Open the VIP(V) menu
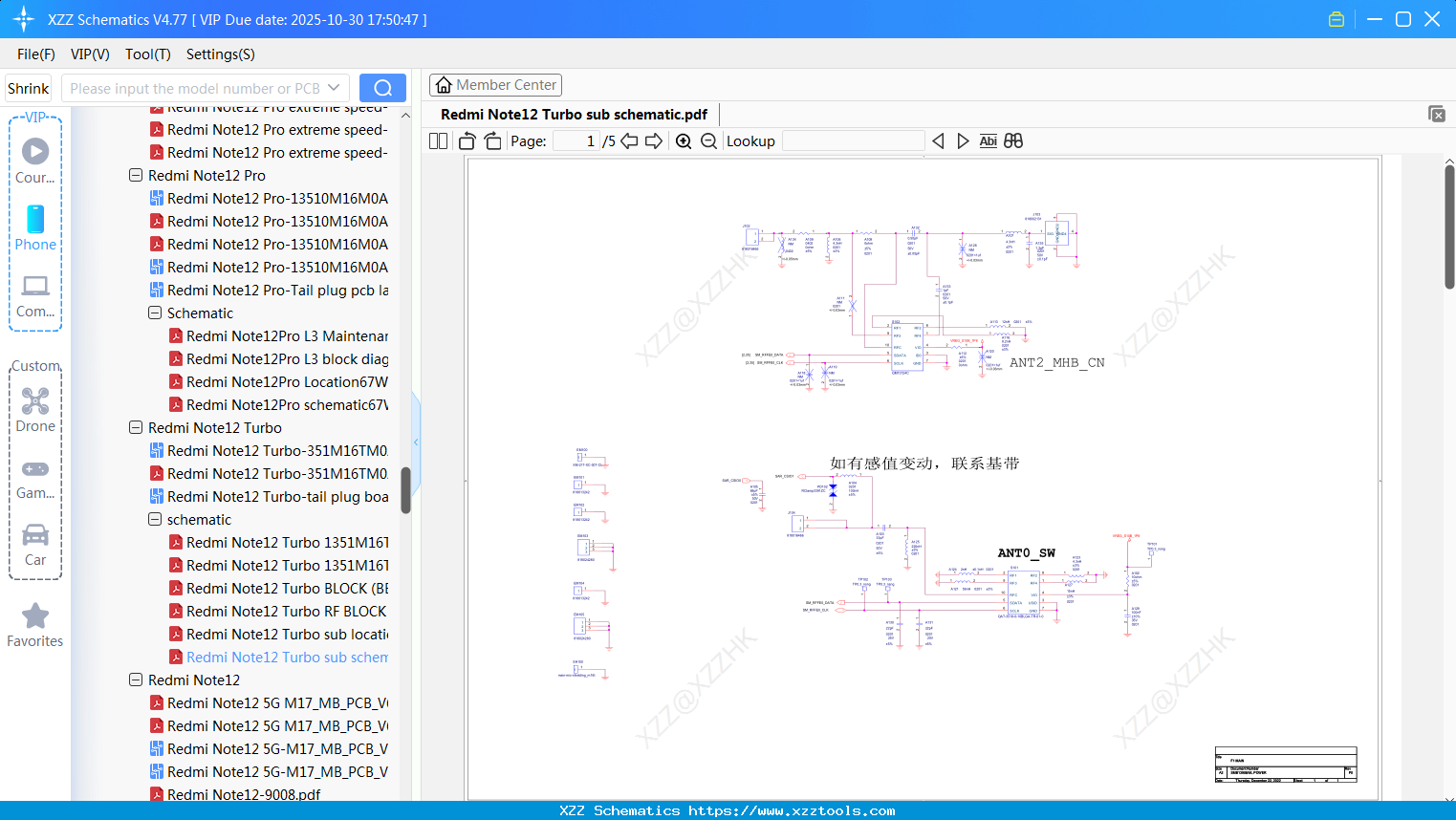Screen dimensions: 1456x820 pyautogui.click(x=90, y=54)
